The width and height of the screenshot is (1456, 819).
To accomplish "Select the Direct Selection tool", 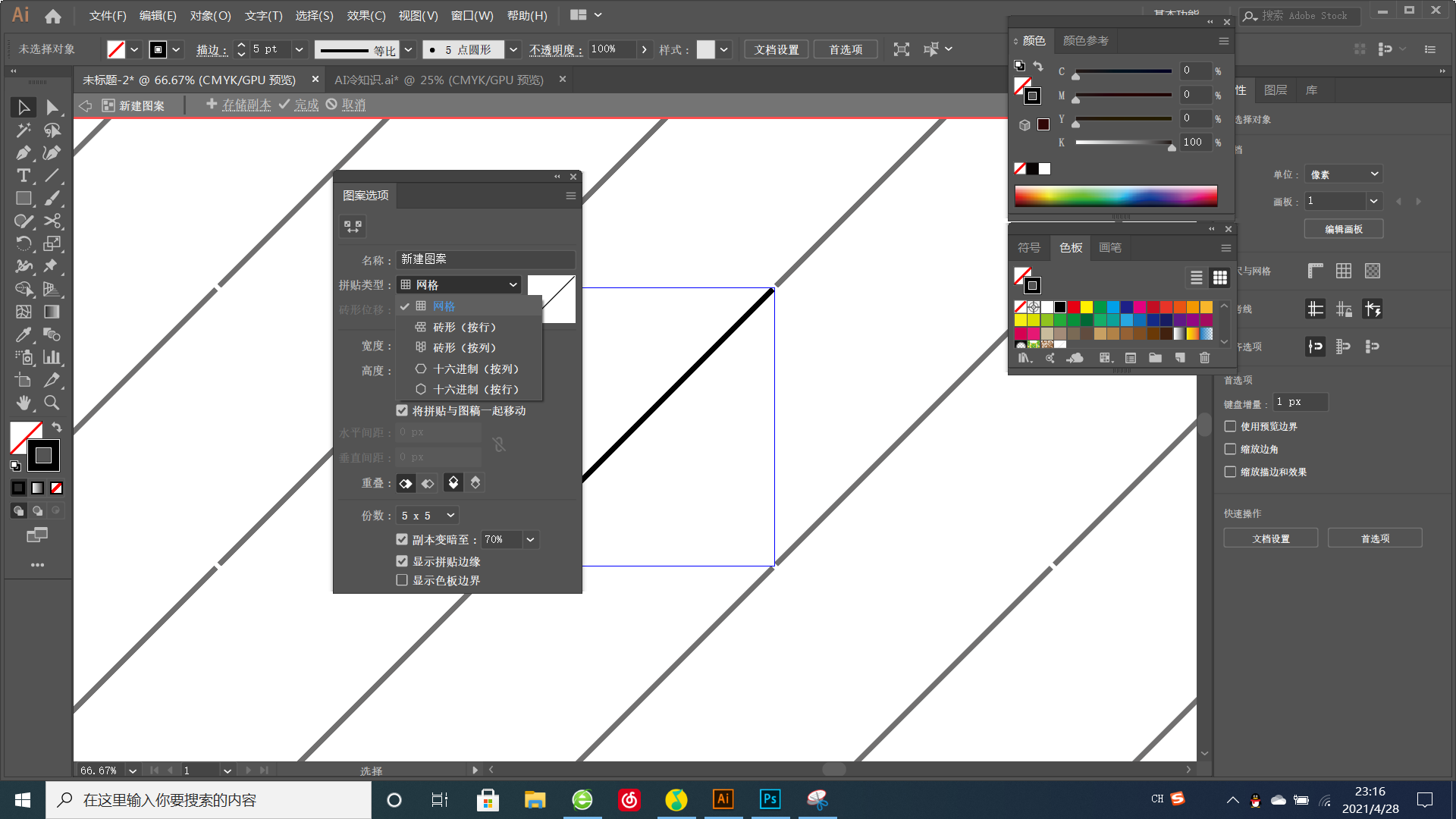I will (52, 108).
